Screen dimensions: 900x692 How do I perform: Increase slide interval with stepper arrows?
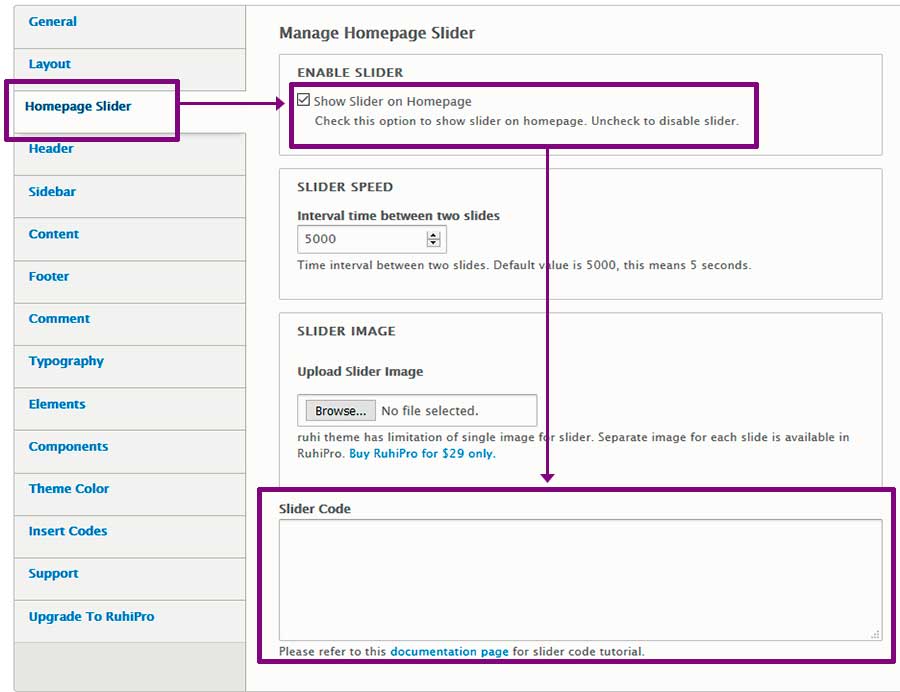coord(433,235)
